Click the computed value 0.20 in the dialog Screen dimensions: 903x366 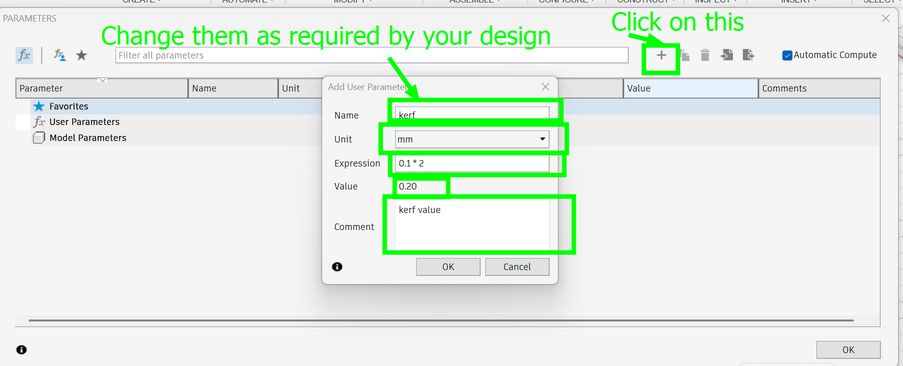click(408, 186)
